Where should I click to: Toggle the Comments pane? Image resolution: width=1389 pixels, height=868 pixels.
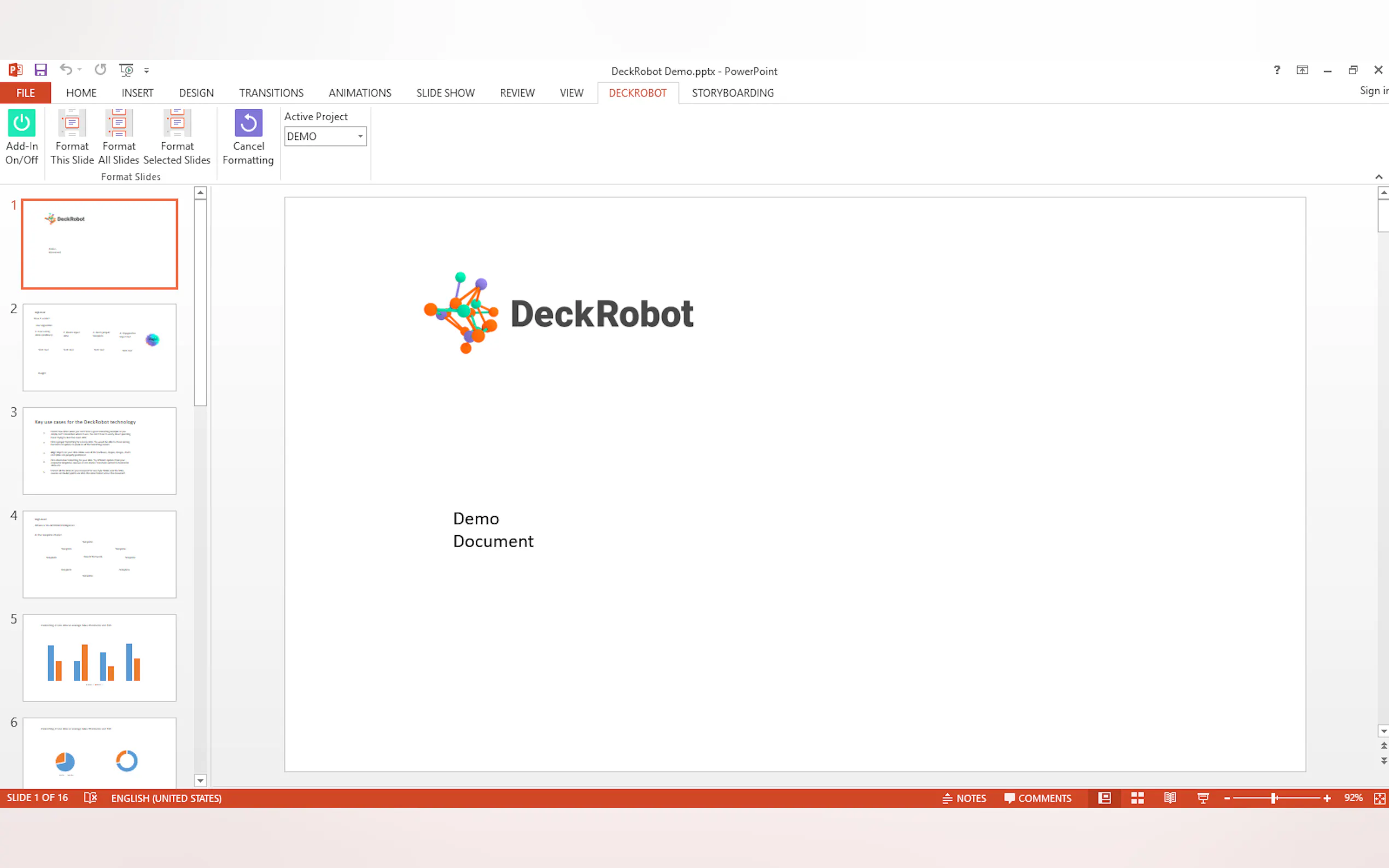click(x=1037, y=798)
